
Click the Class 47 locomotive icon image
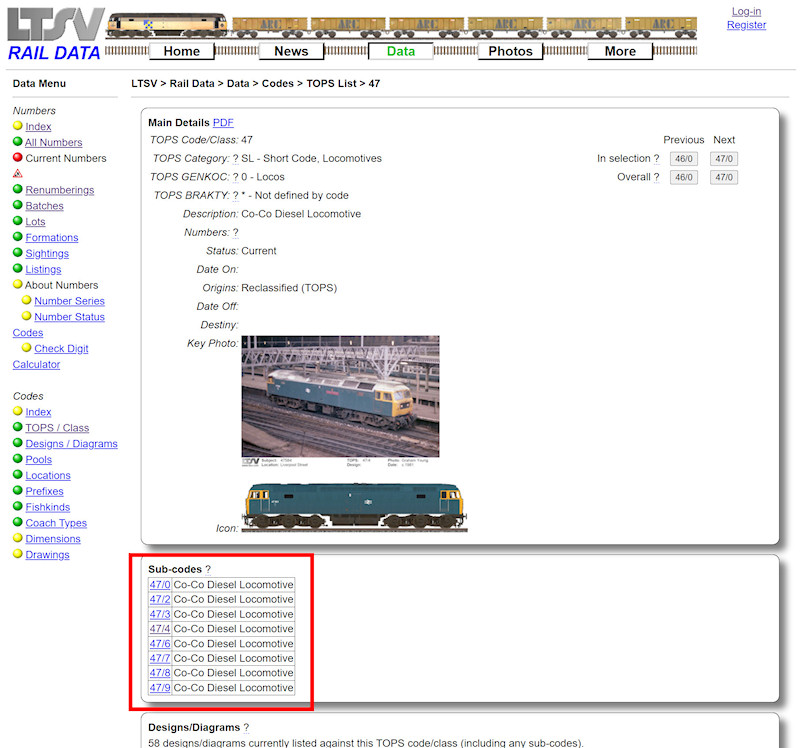tap(354, 506)
